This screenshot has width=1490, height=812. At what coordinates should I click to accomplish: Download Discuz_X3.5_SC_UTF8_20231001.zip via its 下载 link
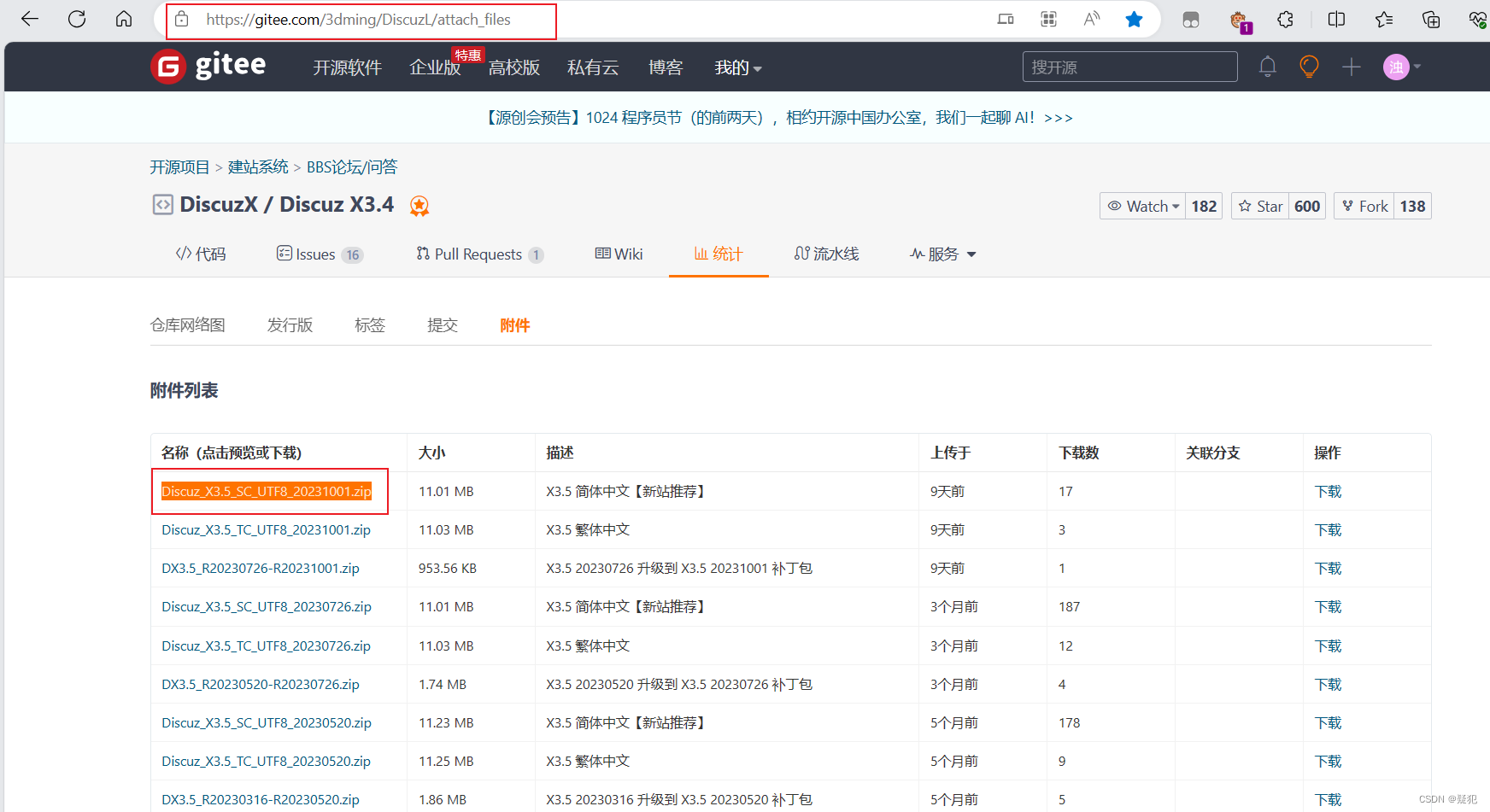tap(1328, 491)
